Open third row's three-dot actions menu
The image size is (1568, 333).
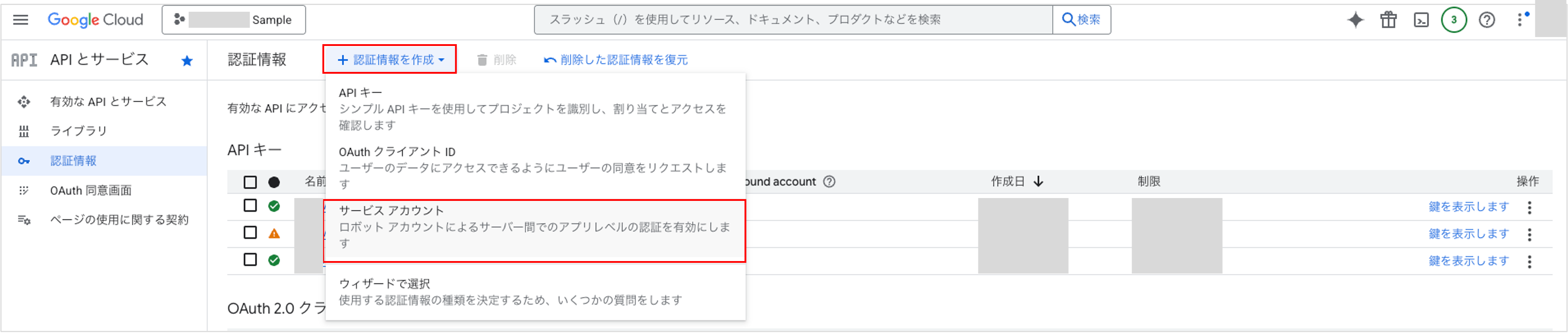(x=1530, y=262)
